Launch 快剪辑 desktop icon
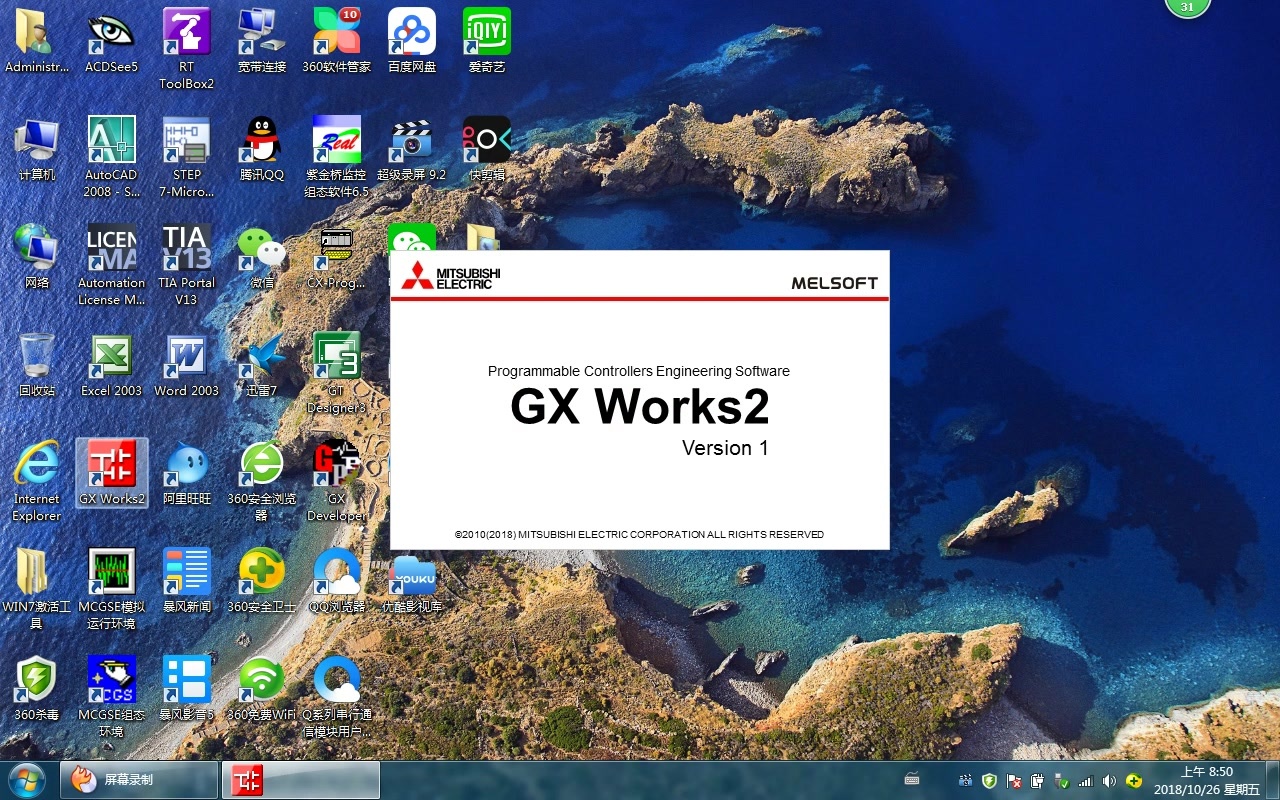 click(x=487, y=148)
